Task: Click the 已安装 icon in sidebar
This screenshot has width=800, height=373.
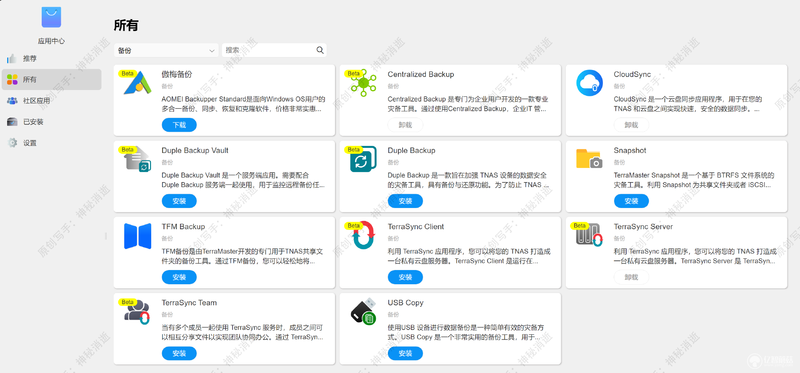Action: coord(12,122)
